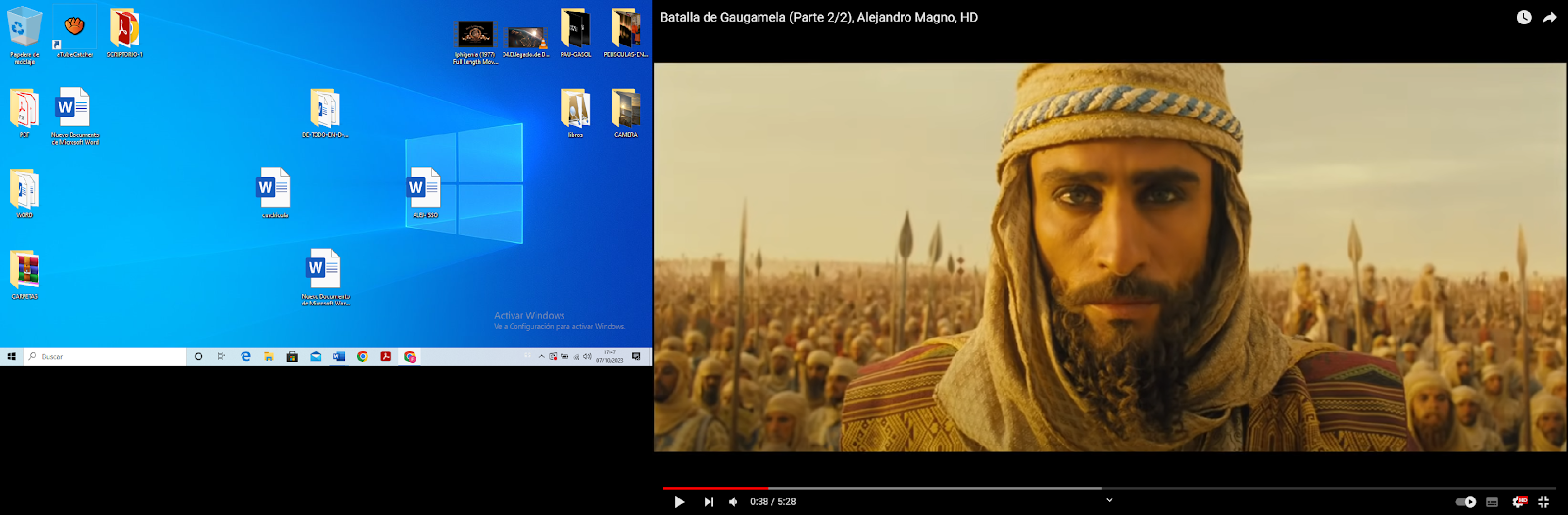Select the curriculum Word document
Screen dimensions: 1568x515
tap(274, 193)
